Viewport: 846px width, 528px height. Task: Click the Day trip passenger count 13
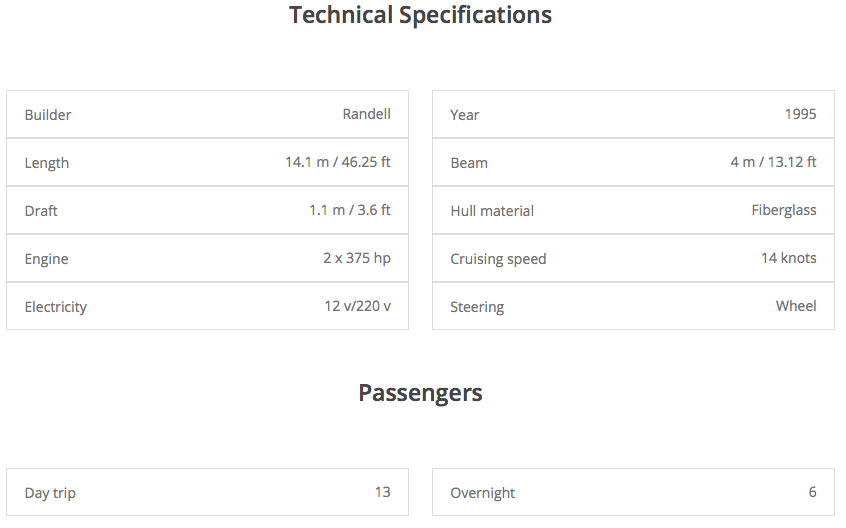click(x=382, y=492)
